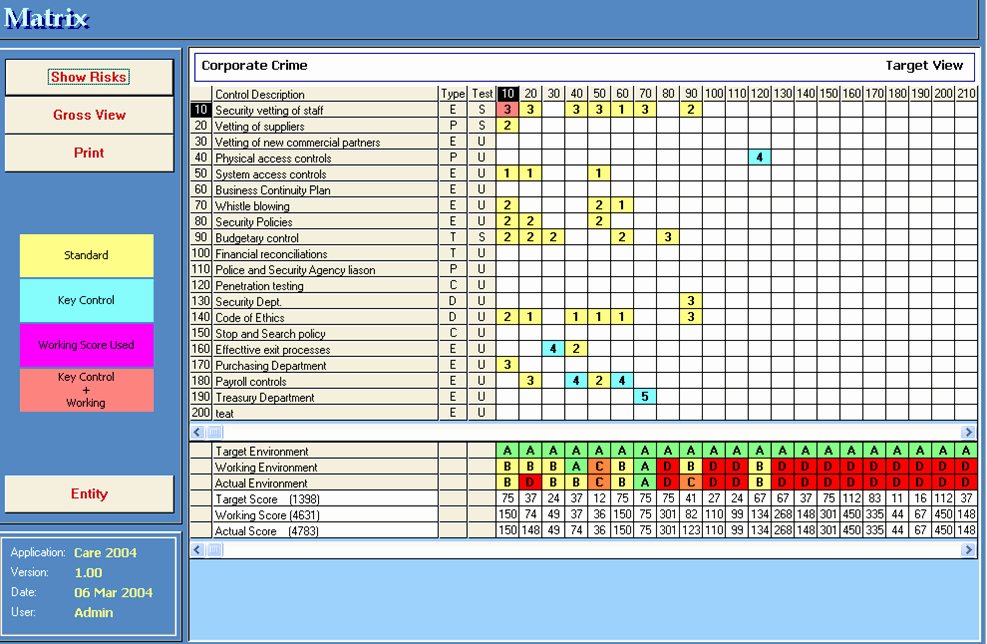The width and height of the screenshot is (987, 644).
Task: Click the Actual Environment row label
Action: coord(325,483)
